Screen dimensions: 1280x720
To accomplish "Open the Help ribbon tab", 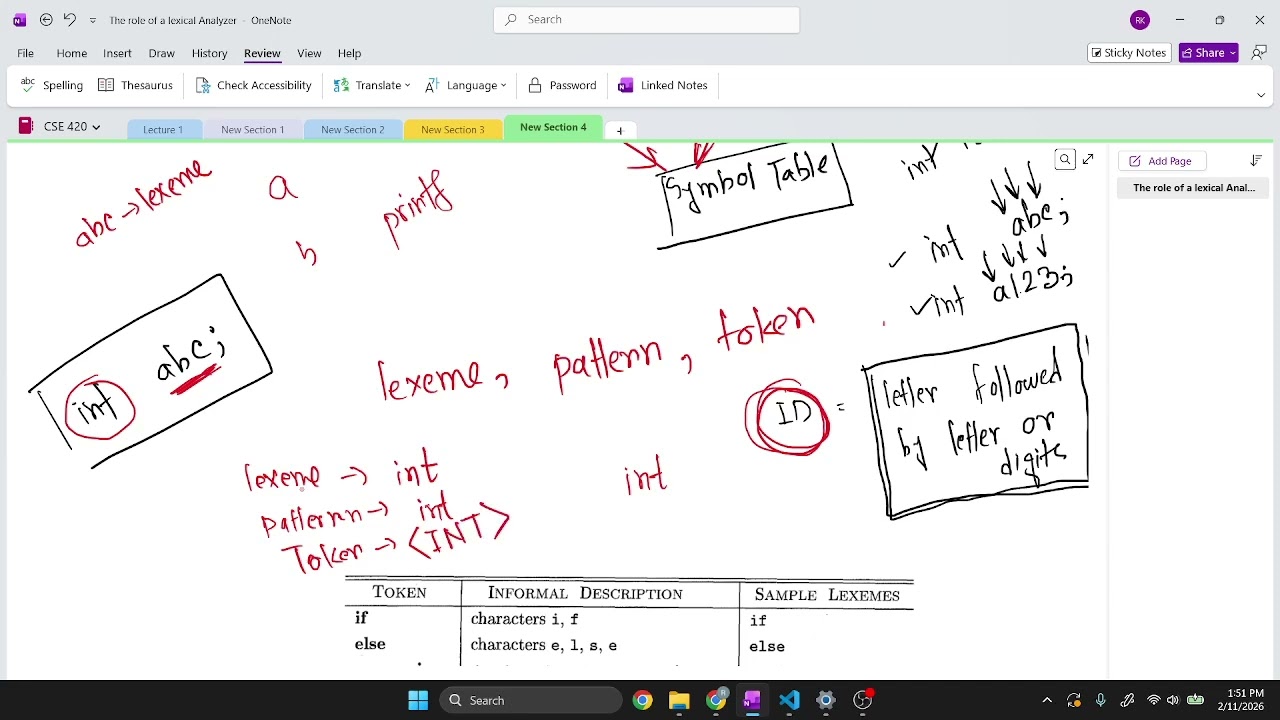I will tap(349, 53).
